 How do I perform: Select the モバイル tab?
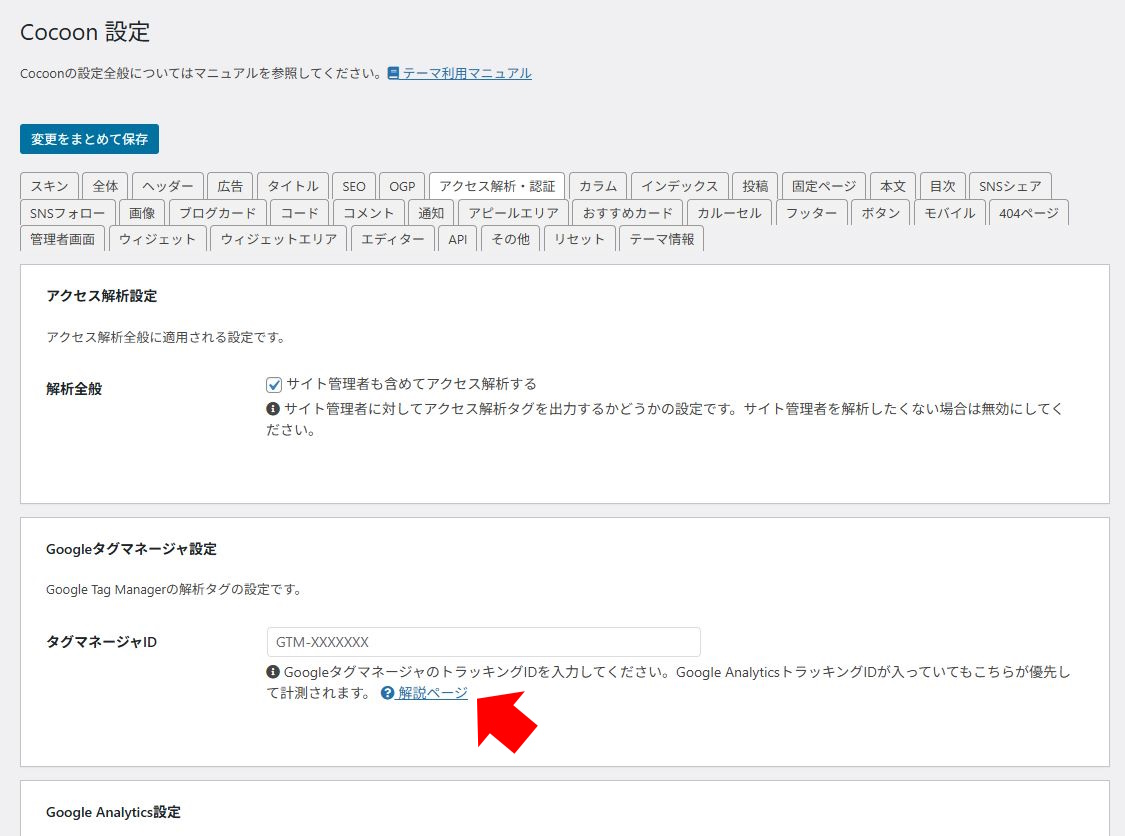[949, 213]
